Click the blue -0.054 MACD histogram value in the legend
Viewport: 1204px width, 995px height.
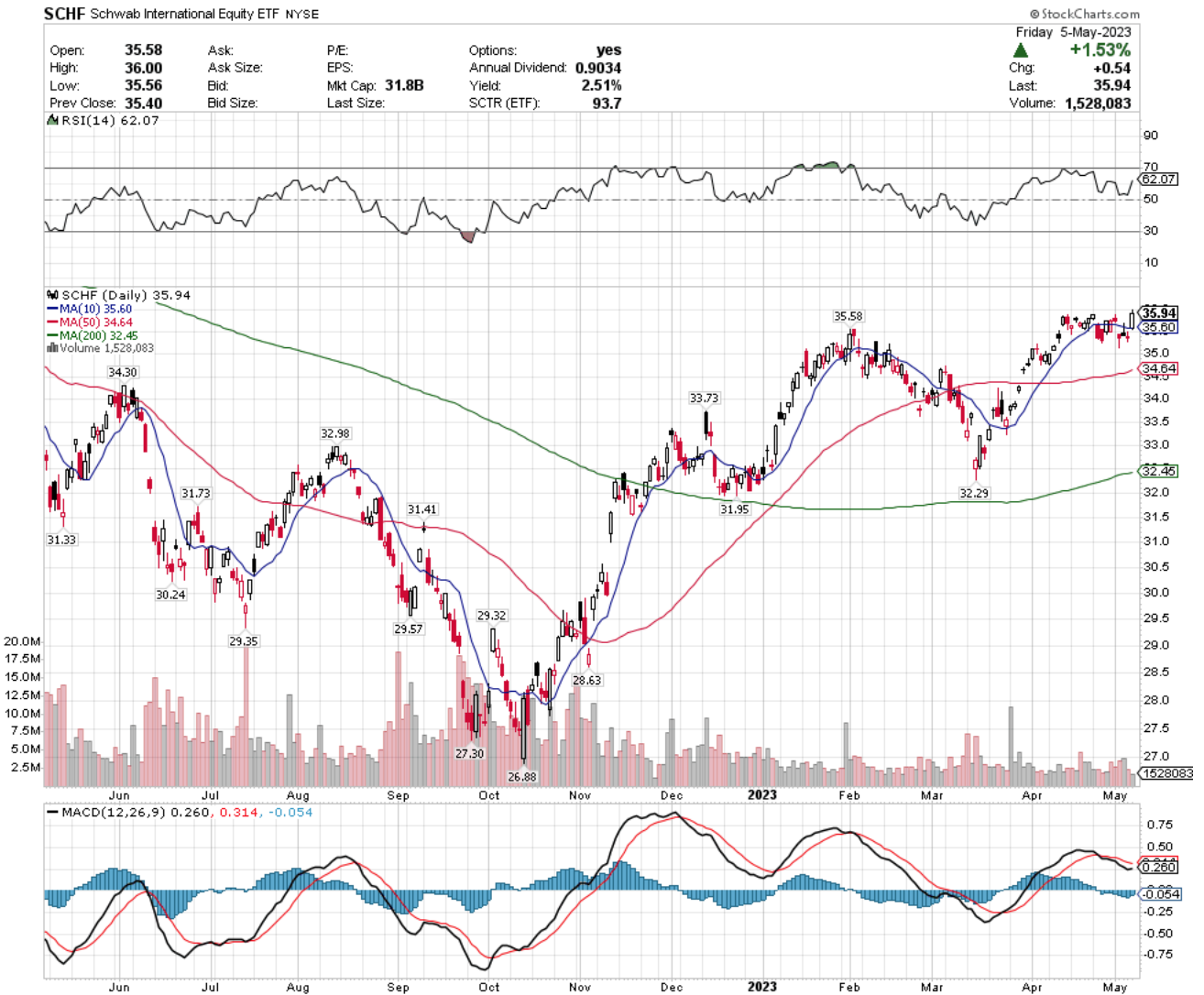tap(290, 813)
